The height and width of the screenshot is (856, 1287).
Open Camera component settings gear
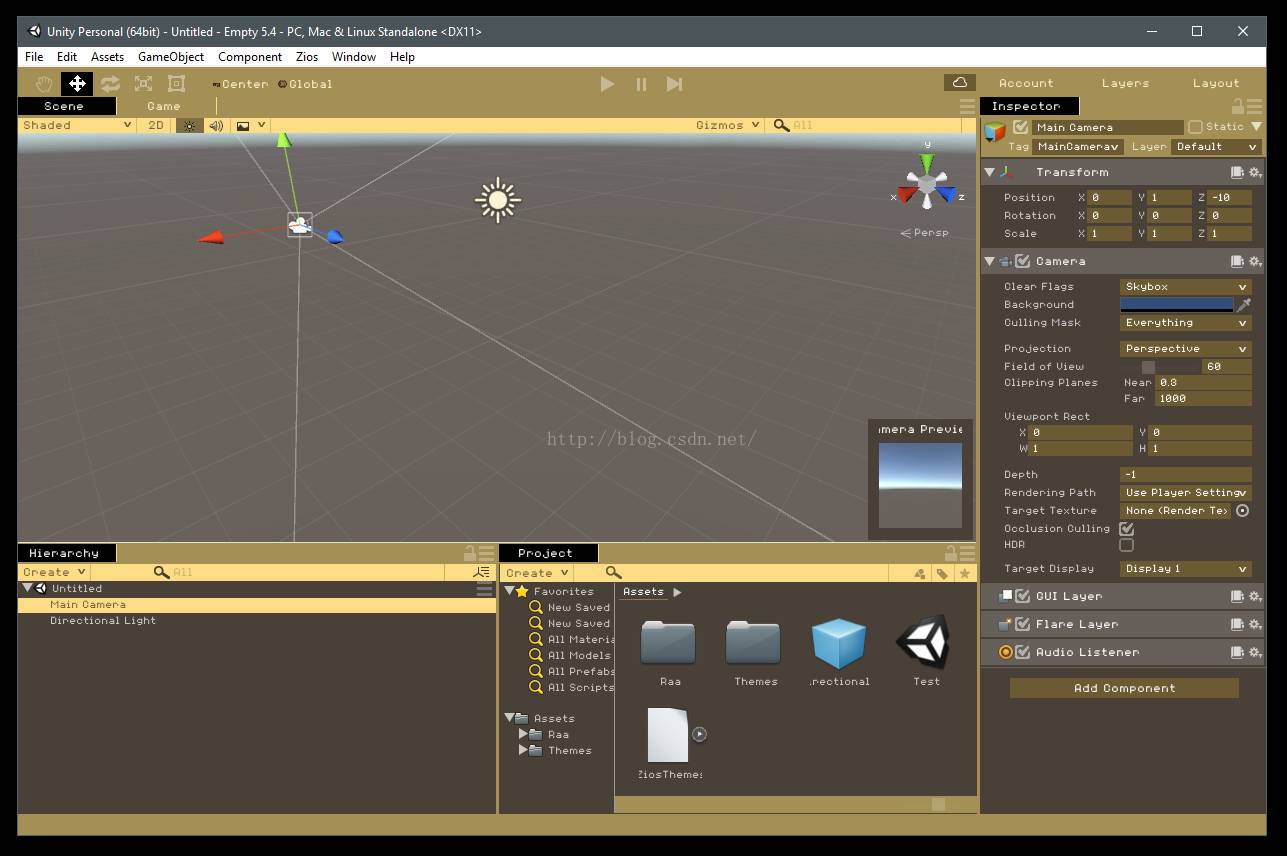tap(1255, 261)
